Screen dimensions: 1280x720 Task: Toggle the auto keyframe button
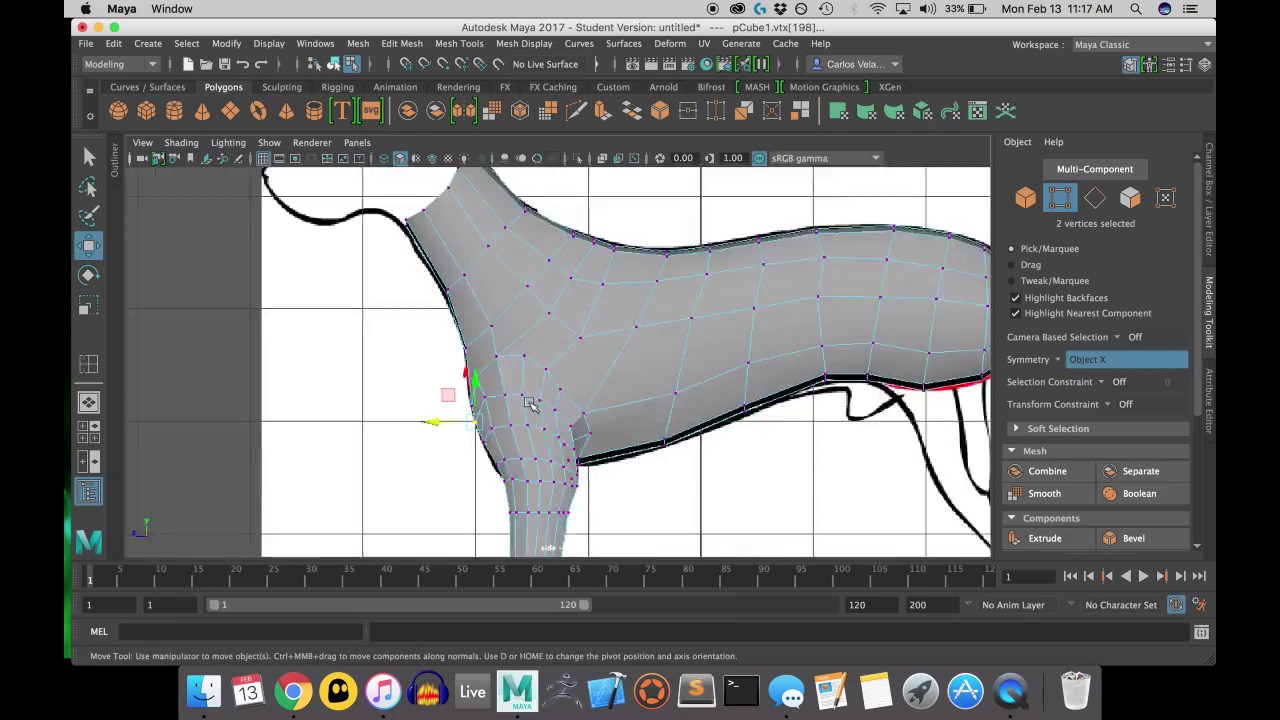pos(1176,605)
